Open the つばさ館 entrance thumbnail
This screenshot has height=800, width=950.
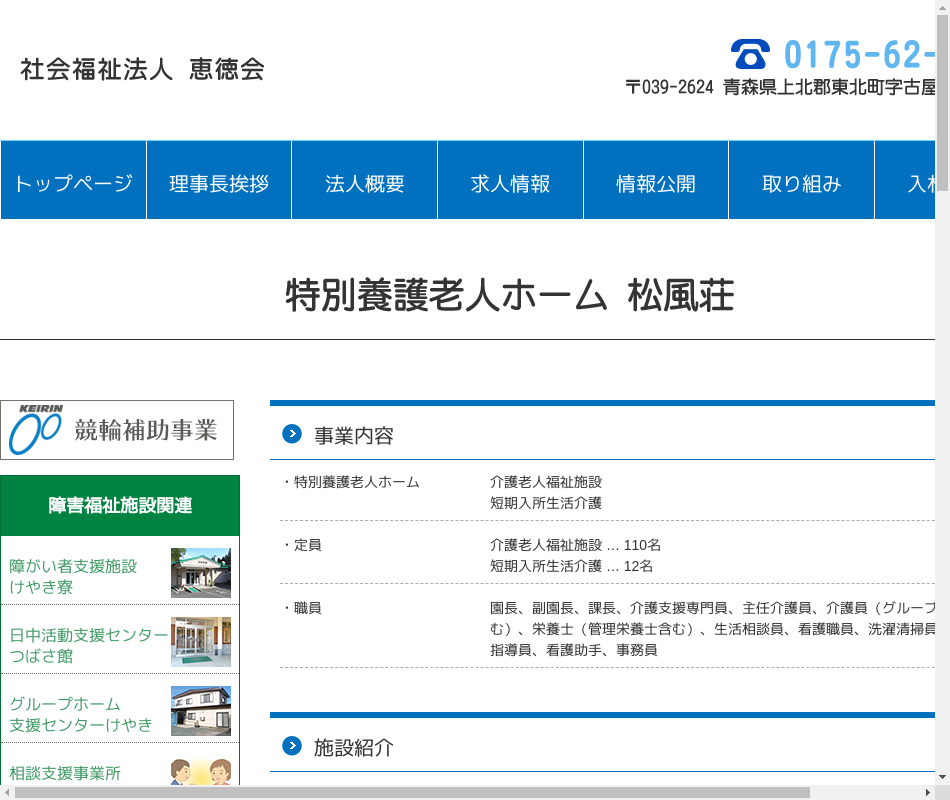201,642
